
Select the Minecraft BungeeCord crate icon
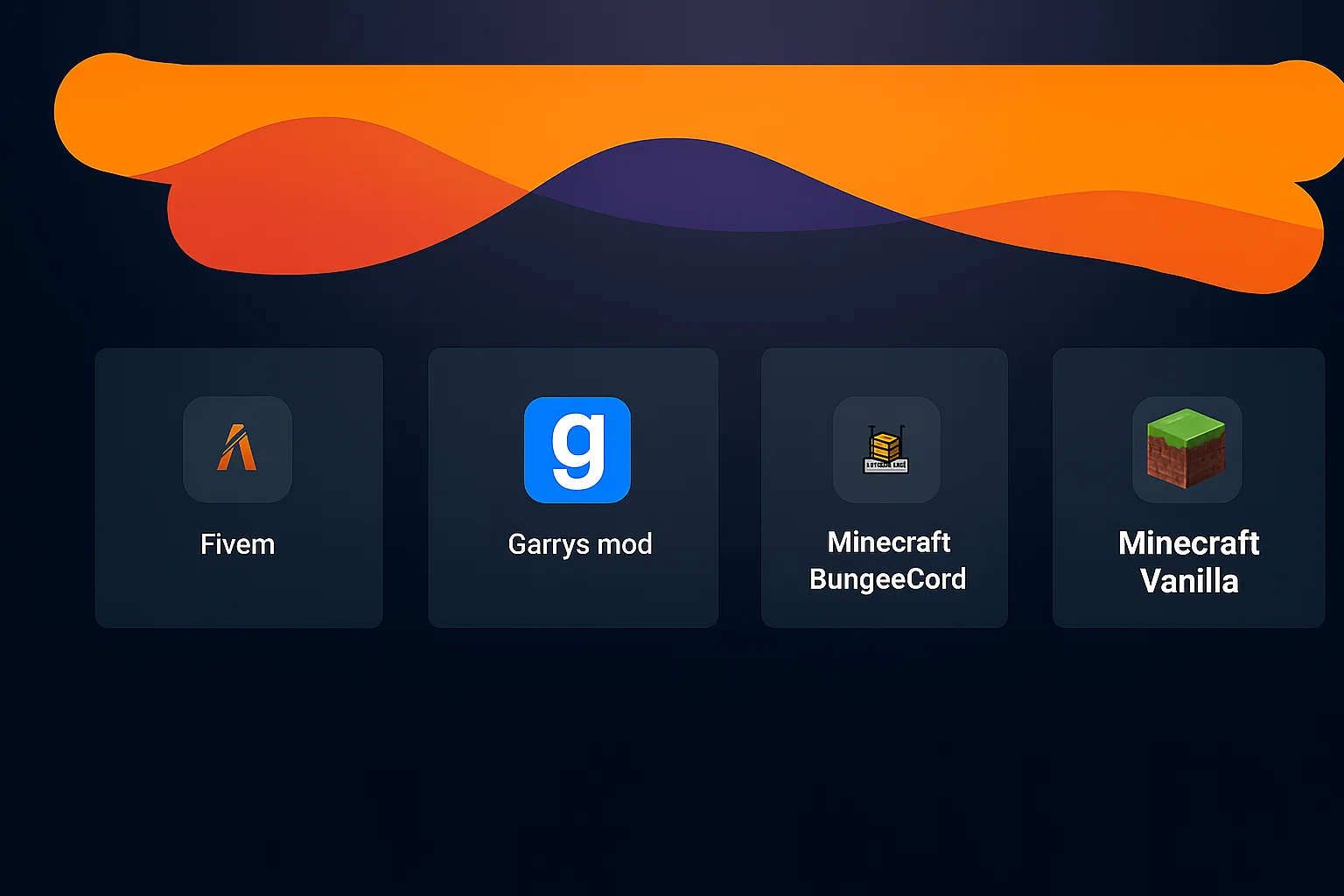click(x=886, y=450)
